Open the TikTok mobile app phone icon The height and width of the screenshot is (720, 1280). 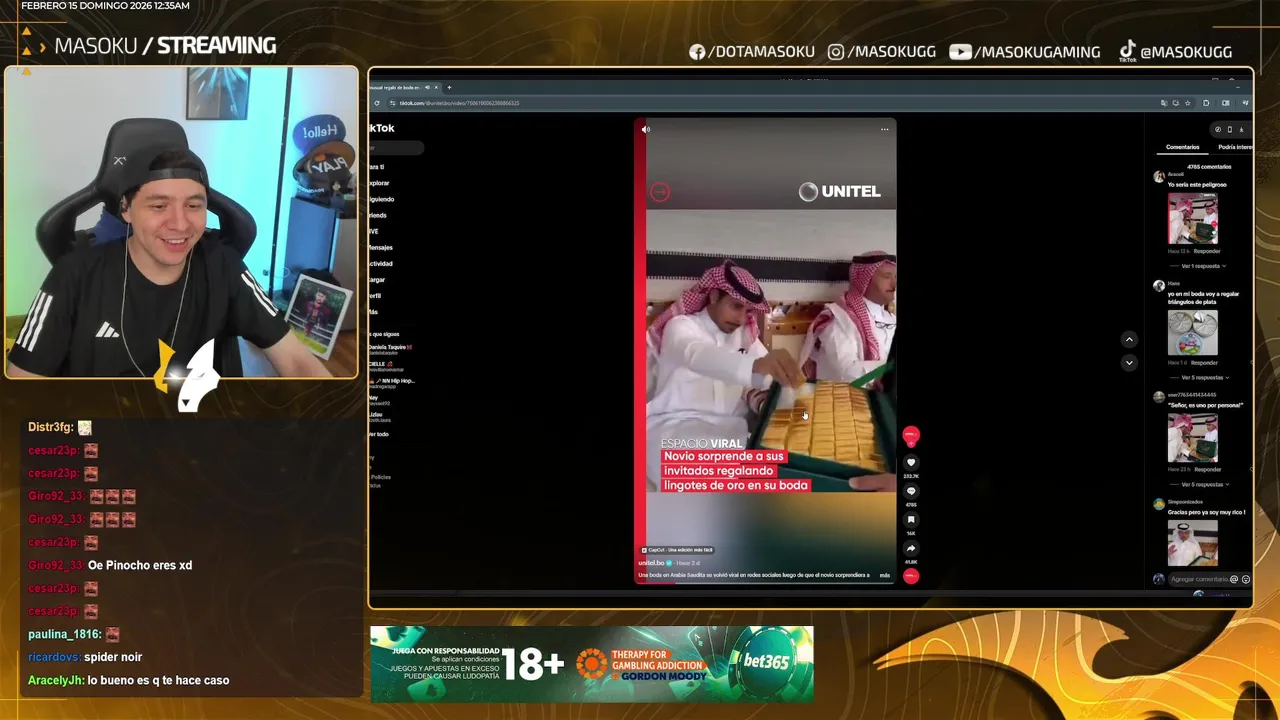(x=1230, y=129)
